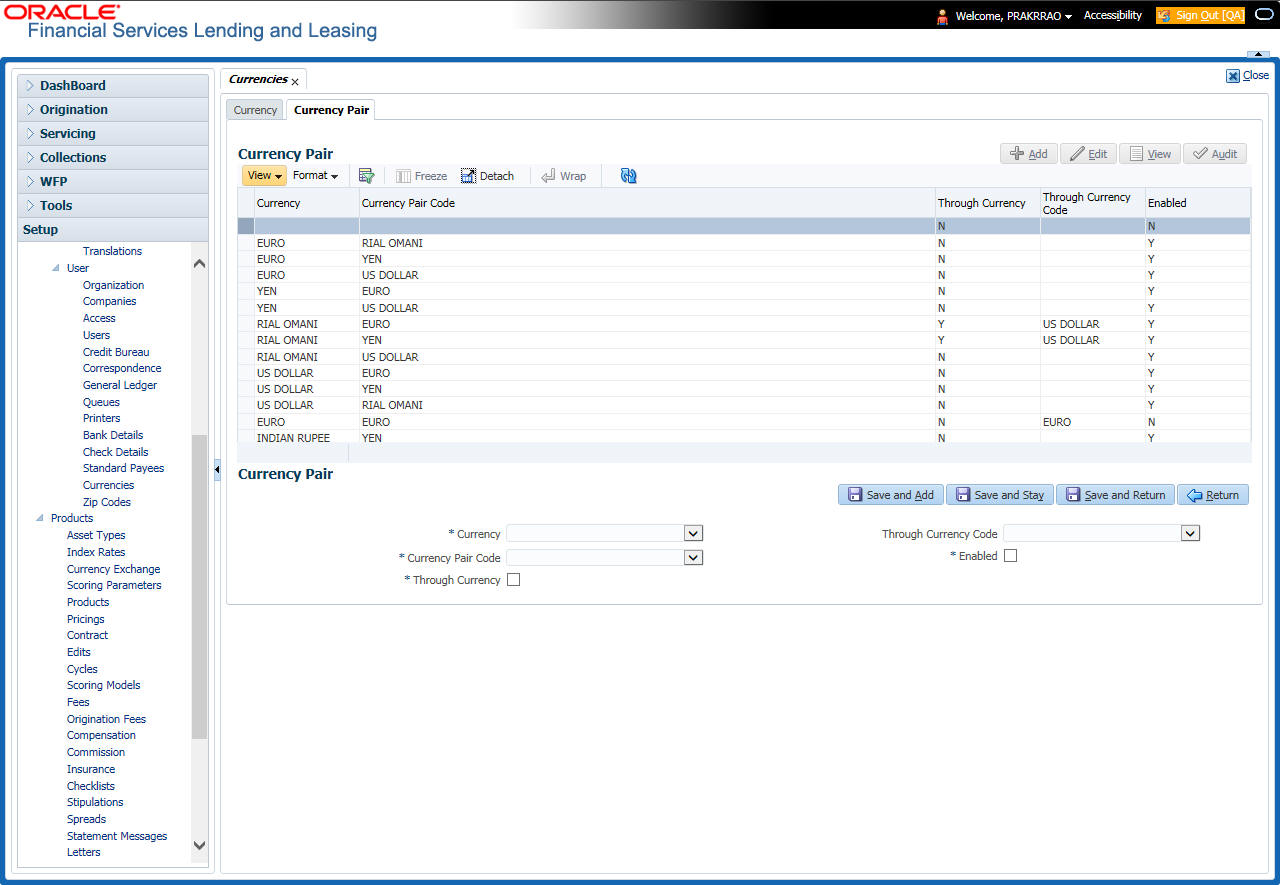This screenshot has width=1280, height=885.
Task: Open the Format menu
Action: (x=315, y=176)
